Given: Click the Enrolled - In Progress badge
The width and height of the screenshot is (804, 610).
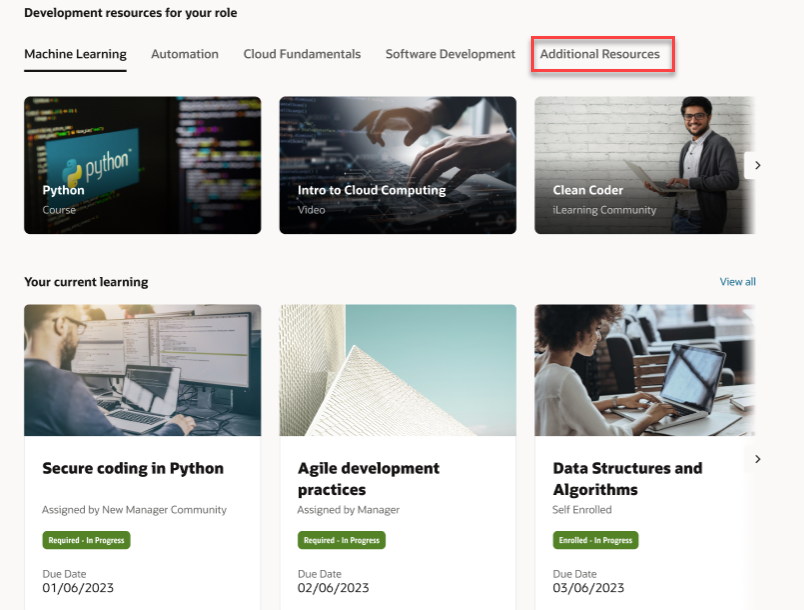Looking at the screenshot, I should point(595,540).
